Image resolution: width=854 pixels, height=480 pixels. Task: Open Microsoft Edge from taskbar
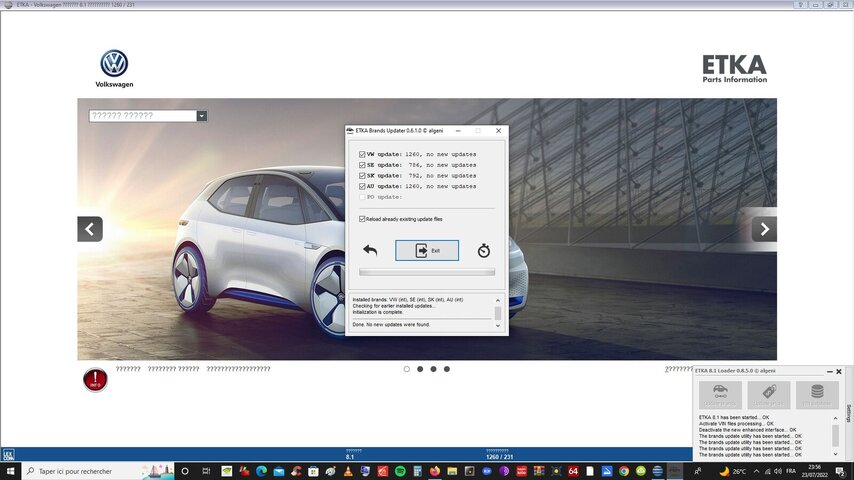pyautogui.click(x=261, y=471)
